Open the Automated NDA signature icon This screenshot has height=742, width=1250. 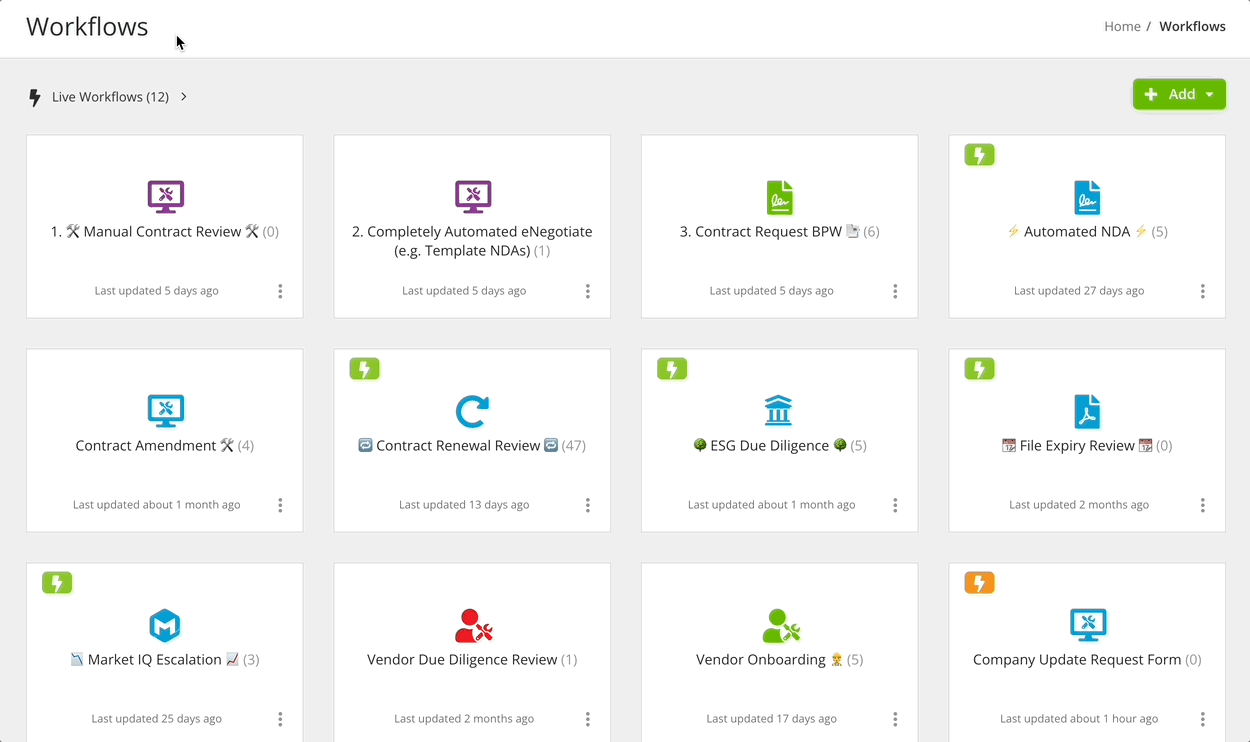point(1086,196)
